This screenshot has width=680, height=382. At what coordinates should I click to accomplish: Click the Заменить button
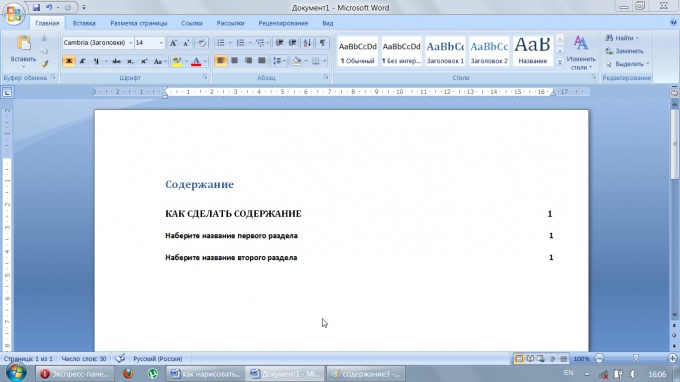pyautogui.click(x=625, y=51)
